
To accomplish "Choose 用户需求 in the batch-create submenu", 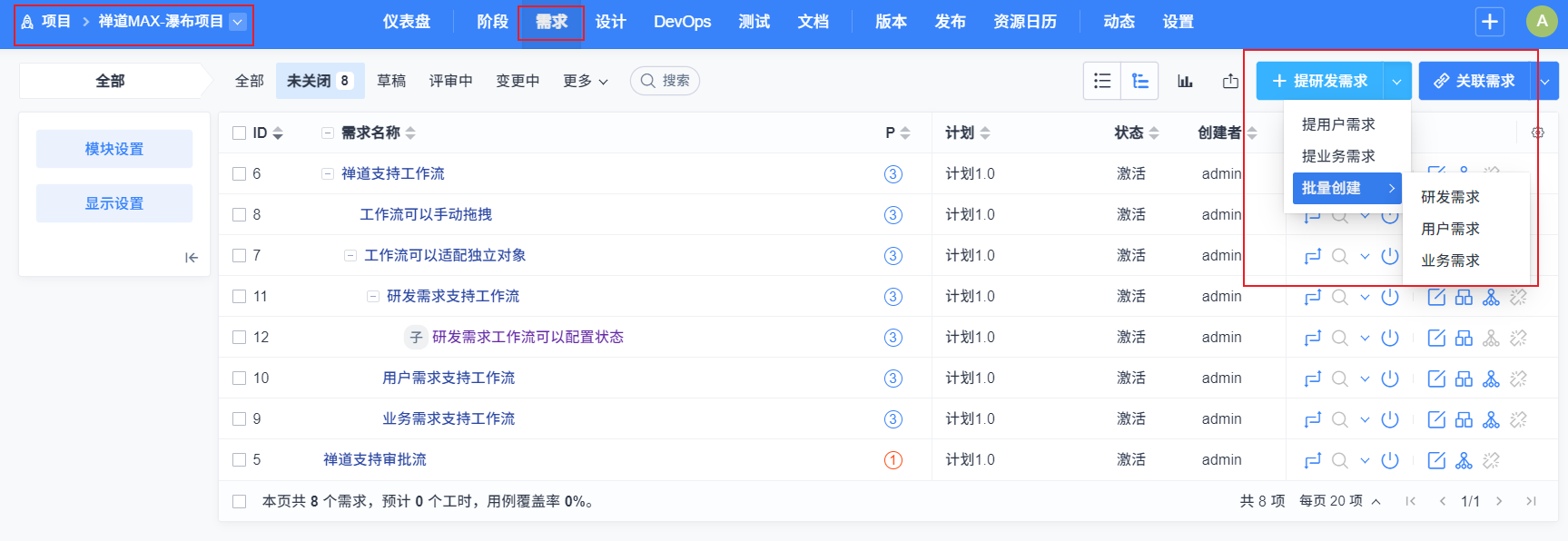I will click(1450, 229).
